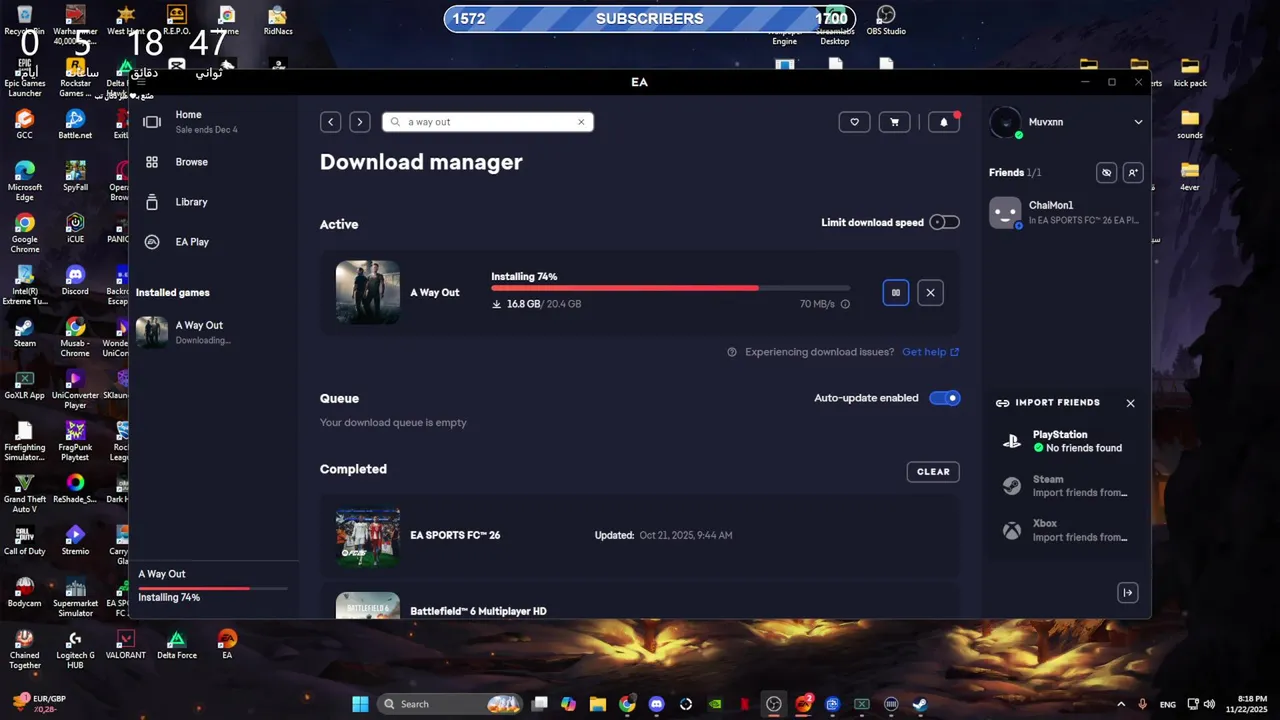Open Grand Theft Auto V desktop icon

(24, 494)
